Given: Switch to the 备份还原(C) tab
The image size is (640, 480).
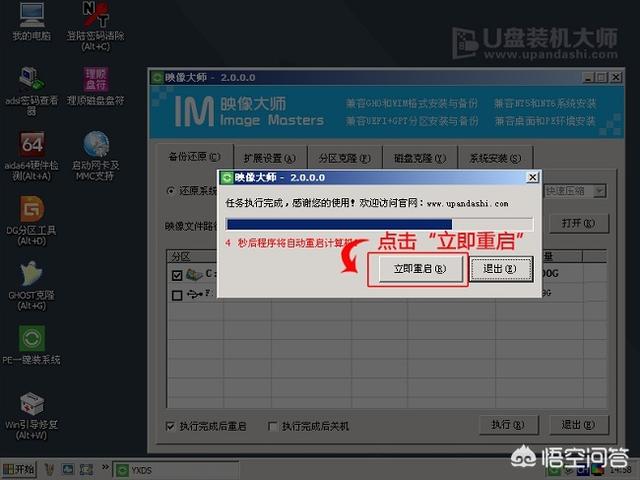Looking at the screenshot, I should point(195,157).
